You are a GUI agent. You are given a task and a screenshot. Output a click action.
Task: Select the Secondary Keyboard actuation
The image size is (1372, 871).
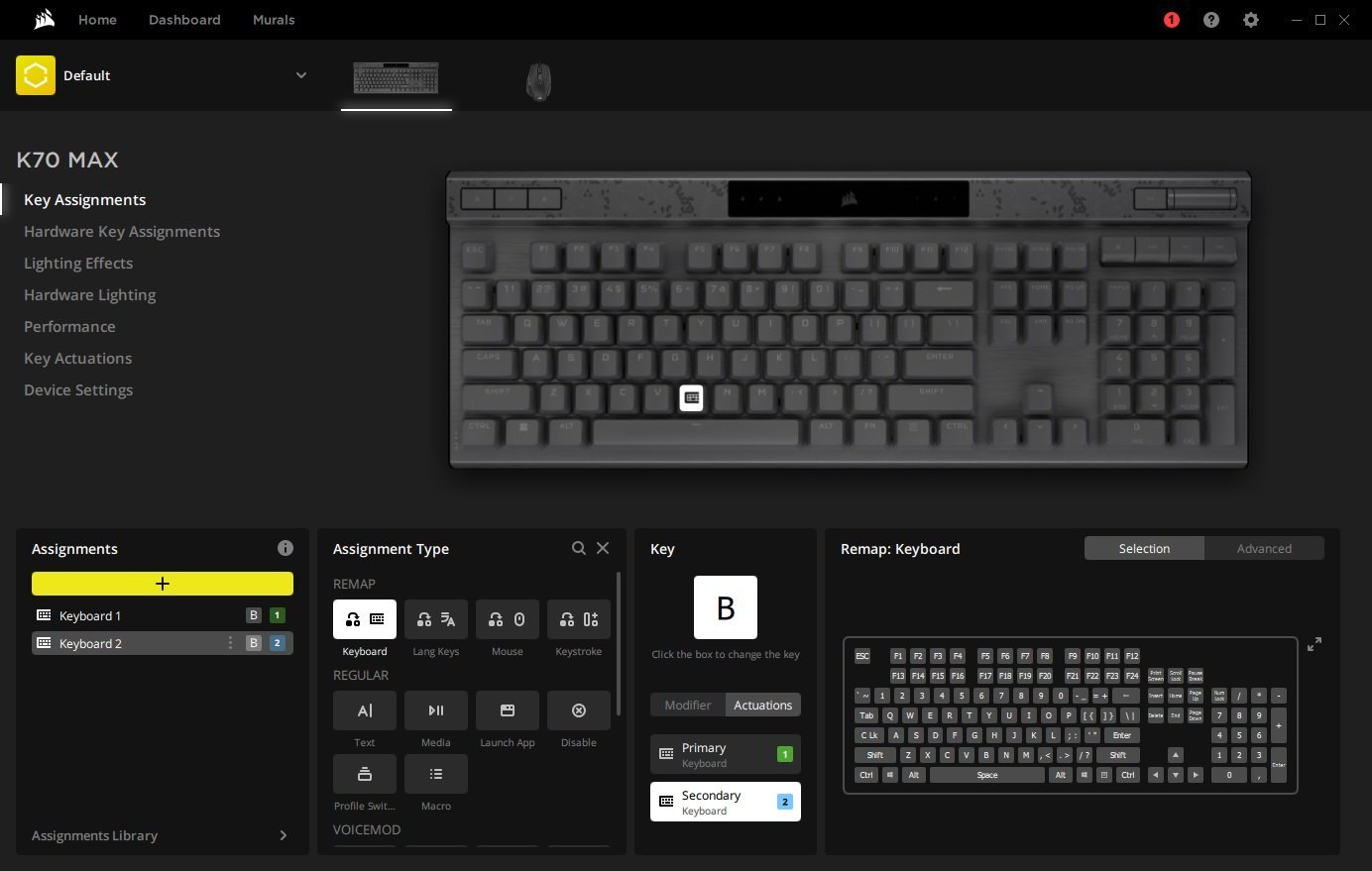tap(726, 802)
